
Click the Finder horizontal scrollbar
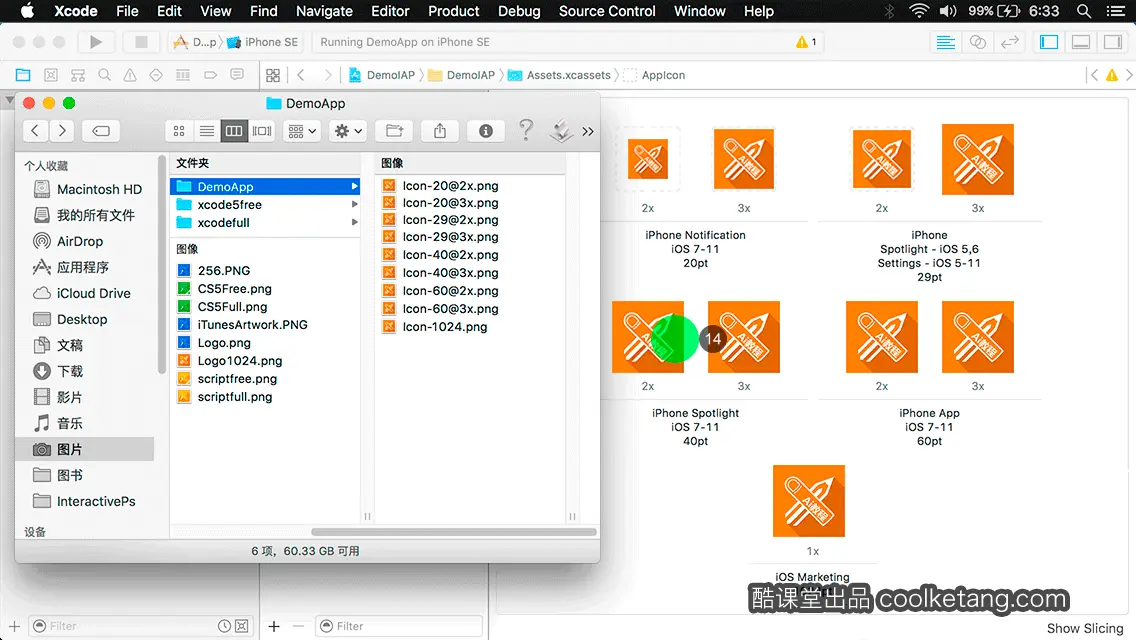tap(454, 532)
